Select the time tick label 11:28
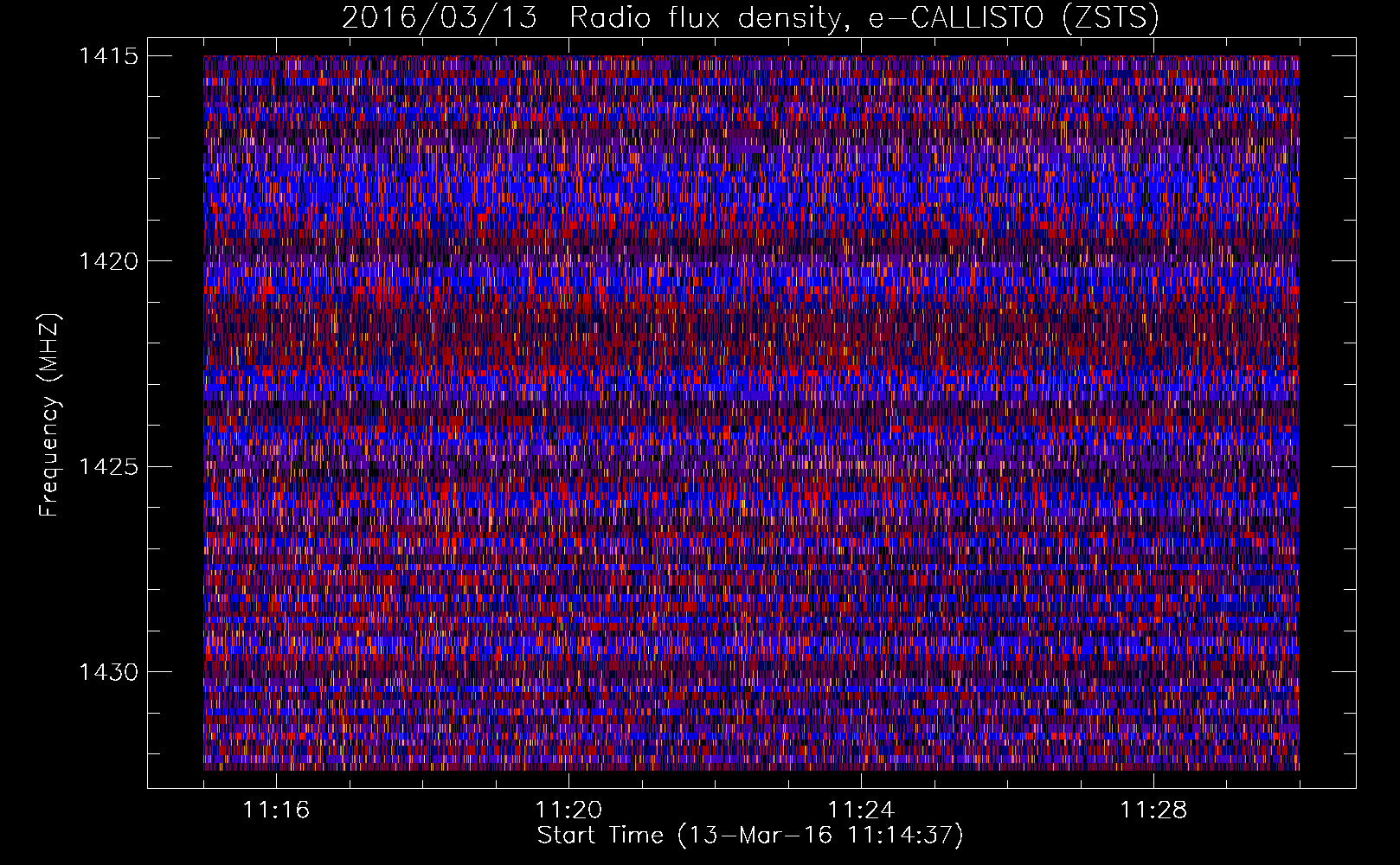The height and width of the screenshot is (865, 1400). pyautogui.click(x=1153, y=810)
